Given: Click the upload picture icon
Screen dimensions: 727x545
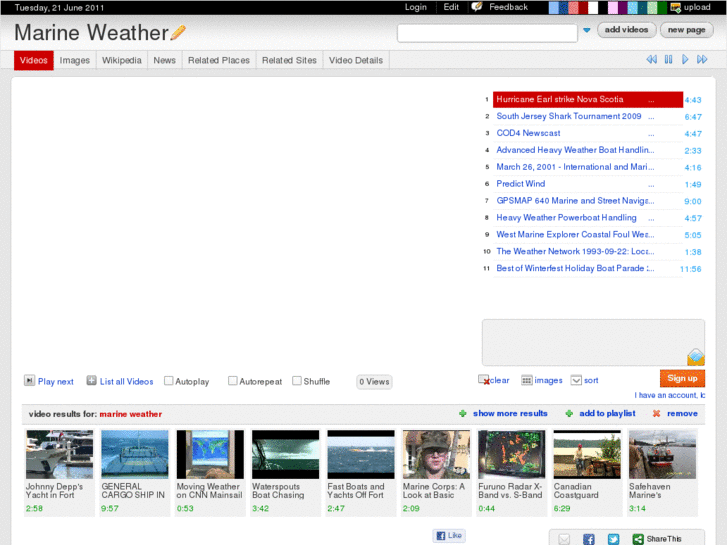Looking at the screenshot, I should point(676,7).
